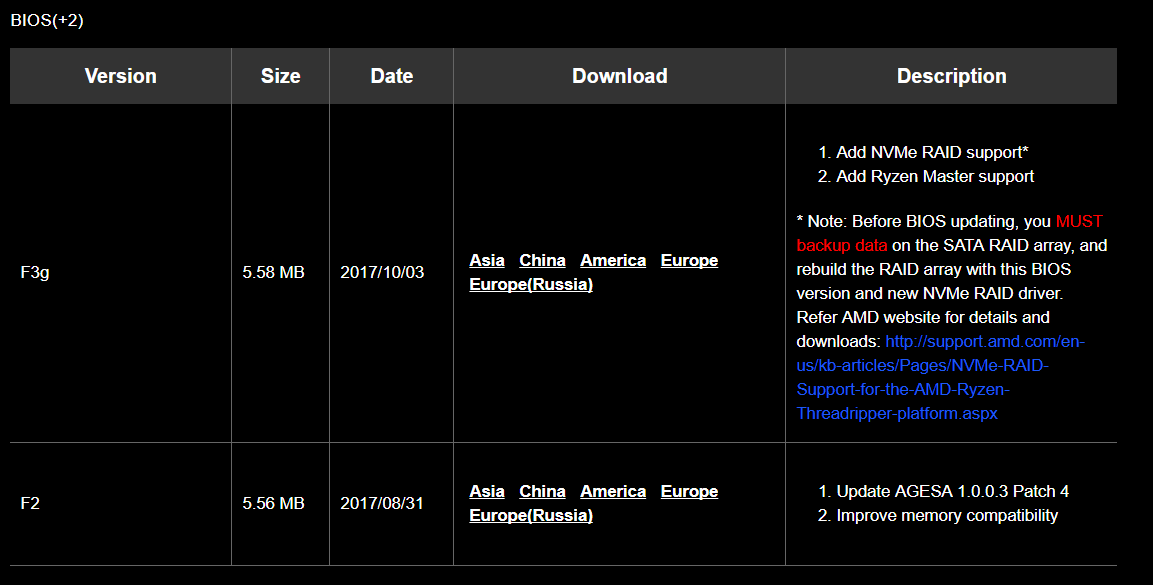Download F3g BIOS from China server
This screenshot has width=1153, height=585.
[542, 260]
